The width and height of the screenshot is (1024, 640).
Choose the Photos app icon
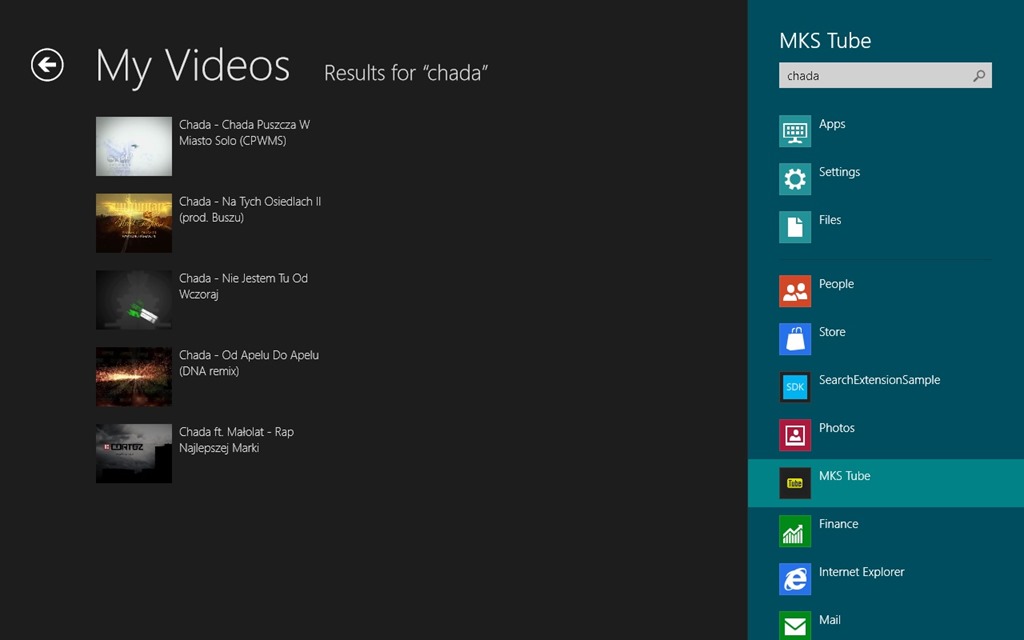coord(795,435)
